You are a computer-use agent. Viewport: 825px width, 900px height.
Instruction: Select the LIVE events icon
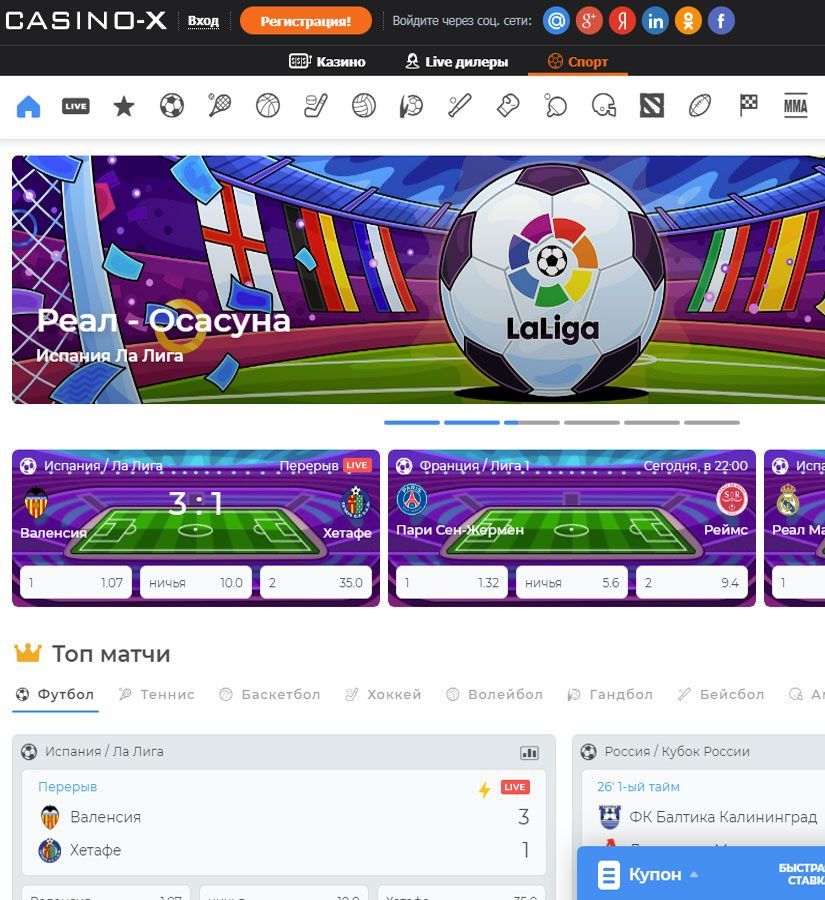76,106
